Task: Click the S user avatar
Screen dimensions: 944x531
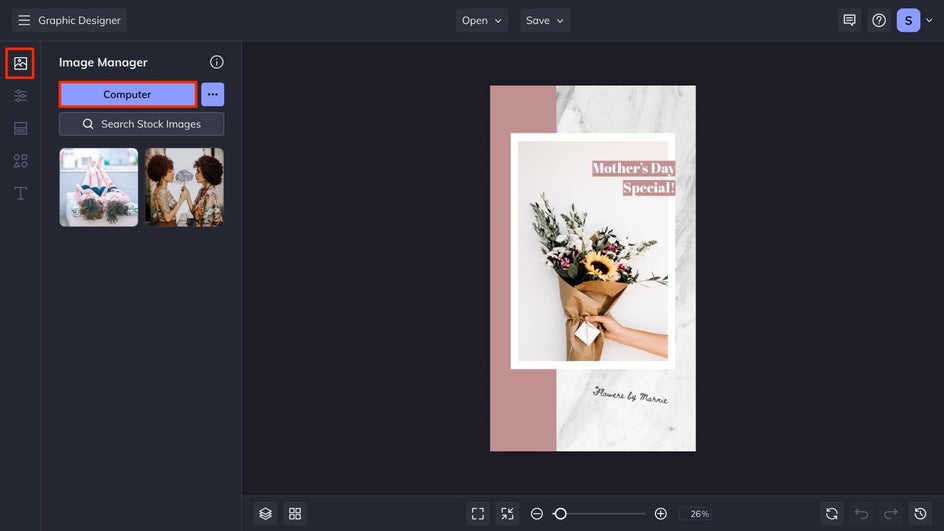Action: [908, 20]
